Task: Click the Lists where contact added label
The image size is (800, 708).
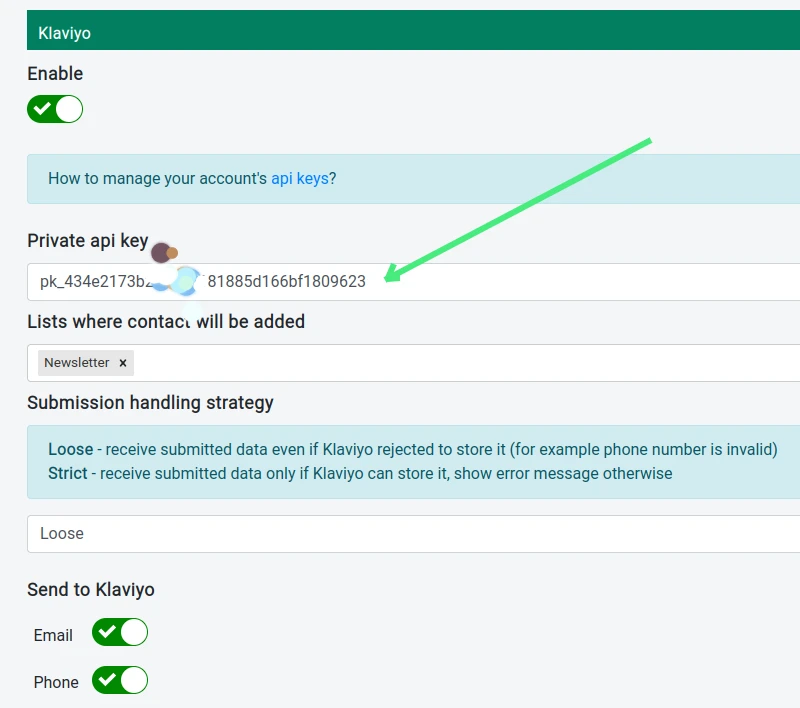Action: 166,322
